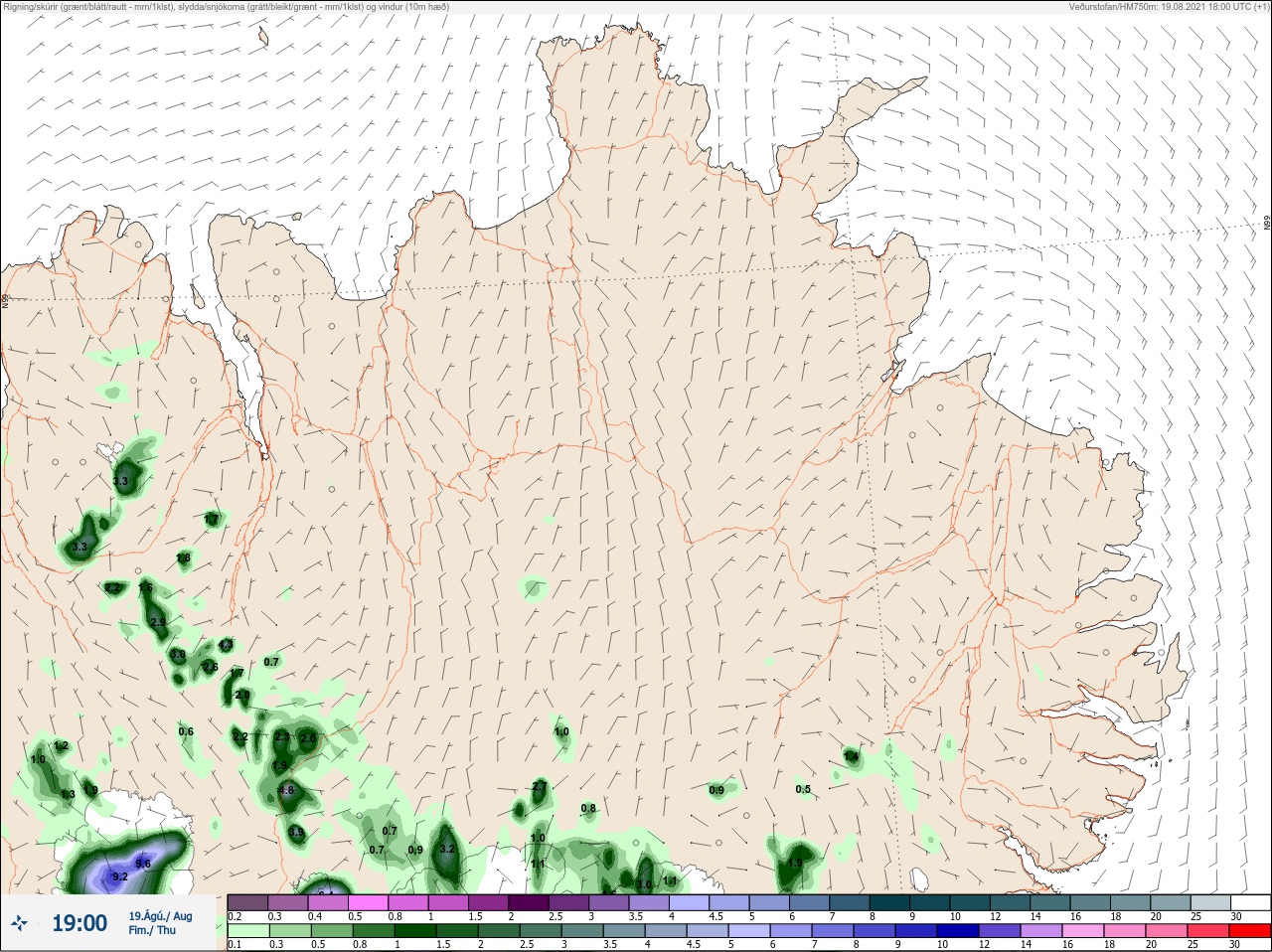Pick the red 30 swatch in lower legend
Screen dimensions: 1272x952
[1250, 930]
